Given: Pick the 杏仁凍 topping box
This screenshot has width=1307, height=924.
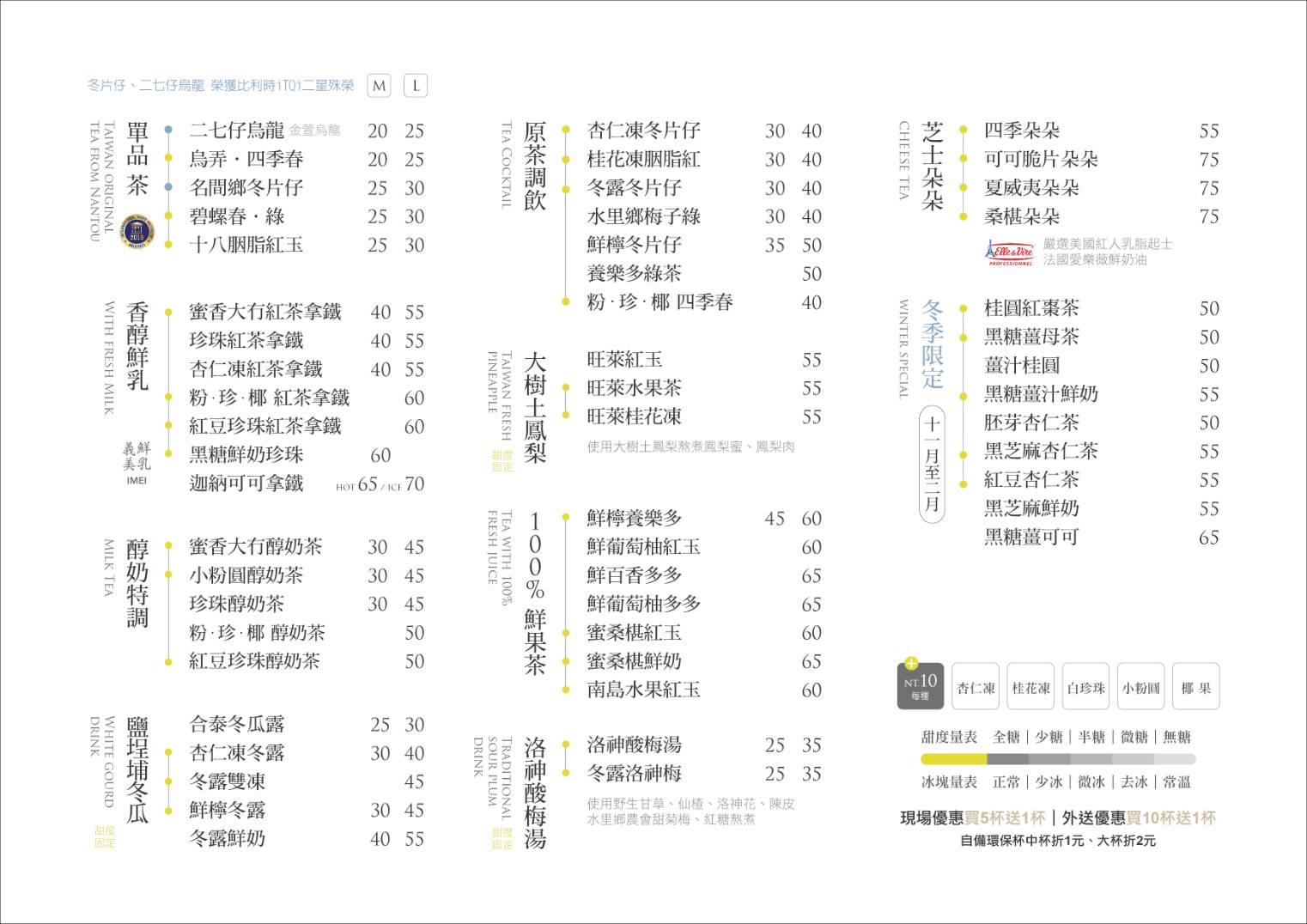Looking at the screenshot, I should coord(976,687).
